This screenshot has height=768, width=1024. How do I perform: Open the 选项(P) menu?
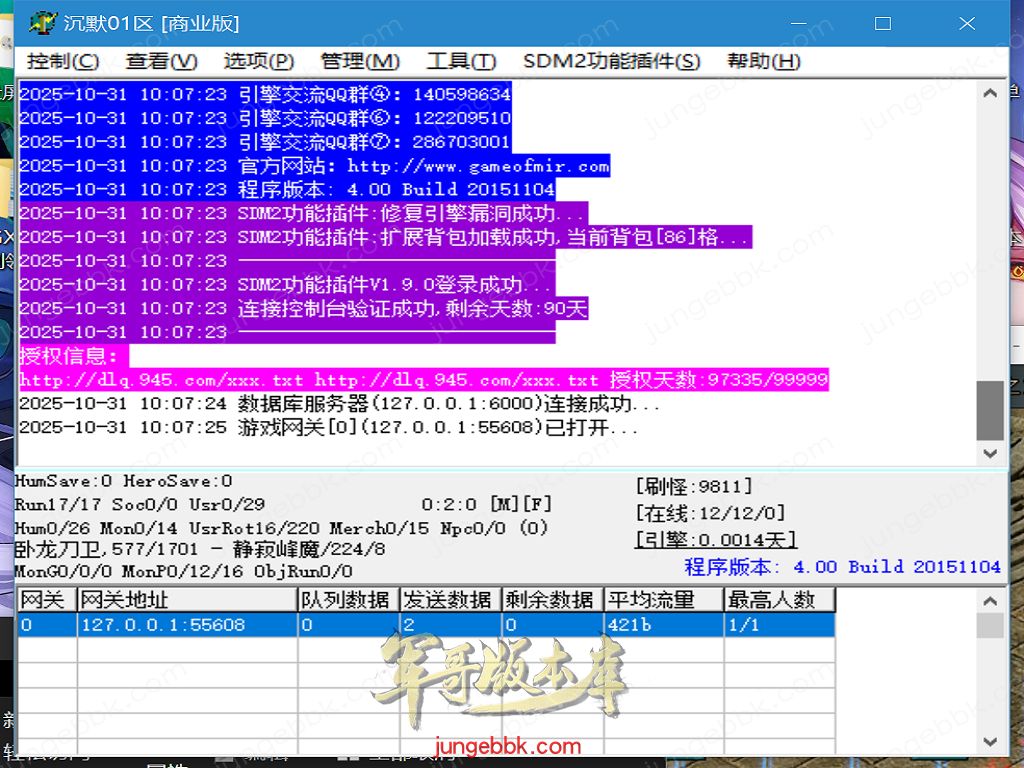(258, 61)
